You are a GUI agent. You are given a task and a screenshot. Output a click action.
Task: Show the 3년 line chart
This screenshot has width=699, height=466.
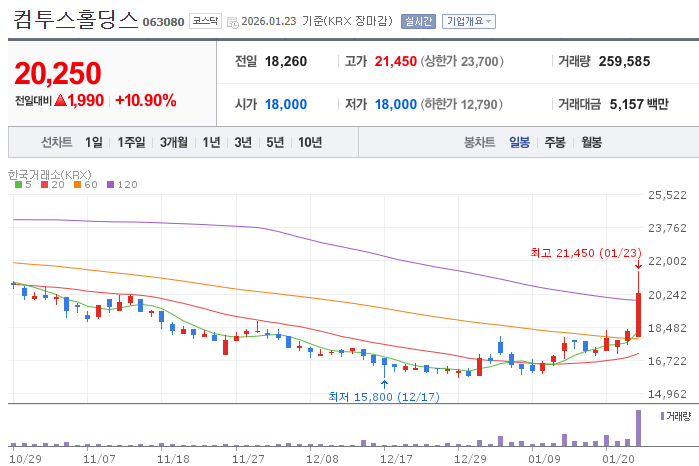(x=243, y=142)
